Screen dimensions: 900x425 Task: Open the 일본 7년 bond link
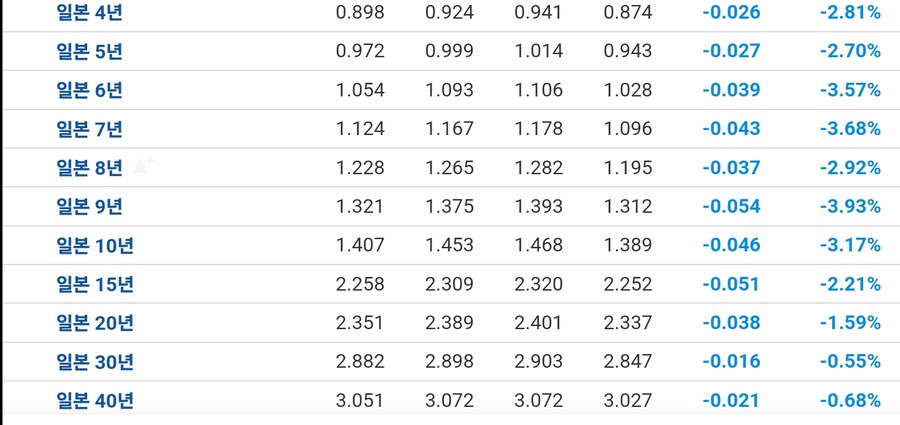[x=90, y=129]
